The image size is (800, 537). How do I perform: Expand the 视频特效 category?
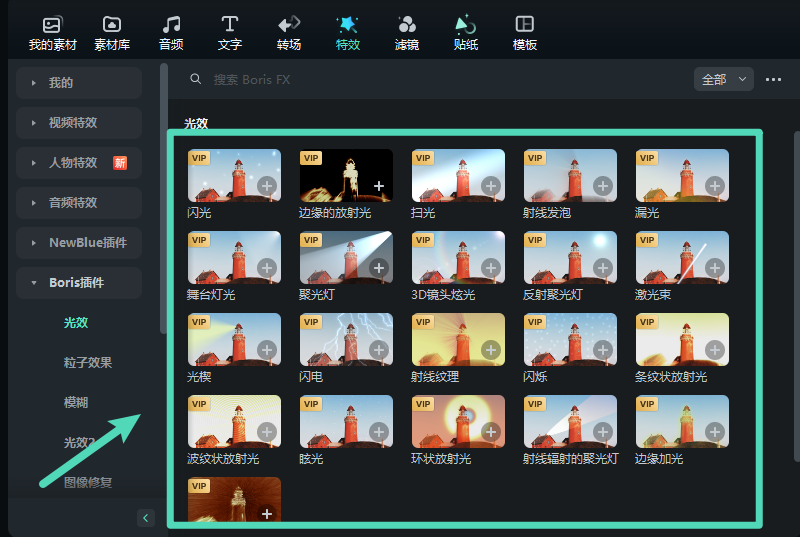tap(79, 123)
